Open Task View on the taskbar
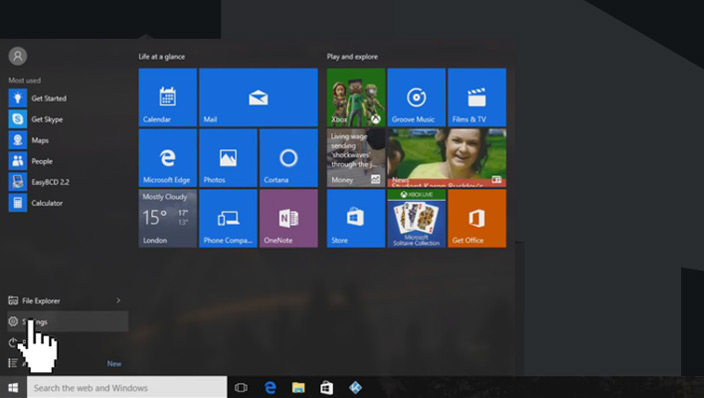The width and height of the screenshot is (704, 398). tap(241, 387)
